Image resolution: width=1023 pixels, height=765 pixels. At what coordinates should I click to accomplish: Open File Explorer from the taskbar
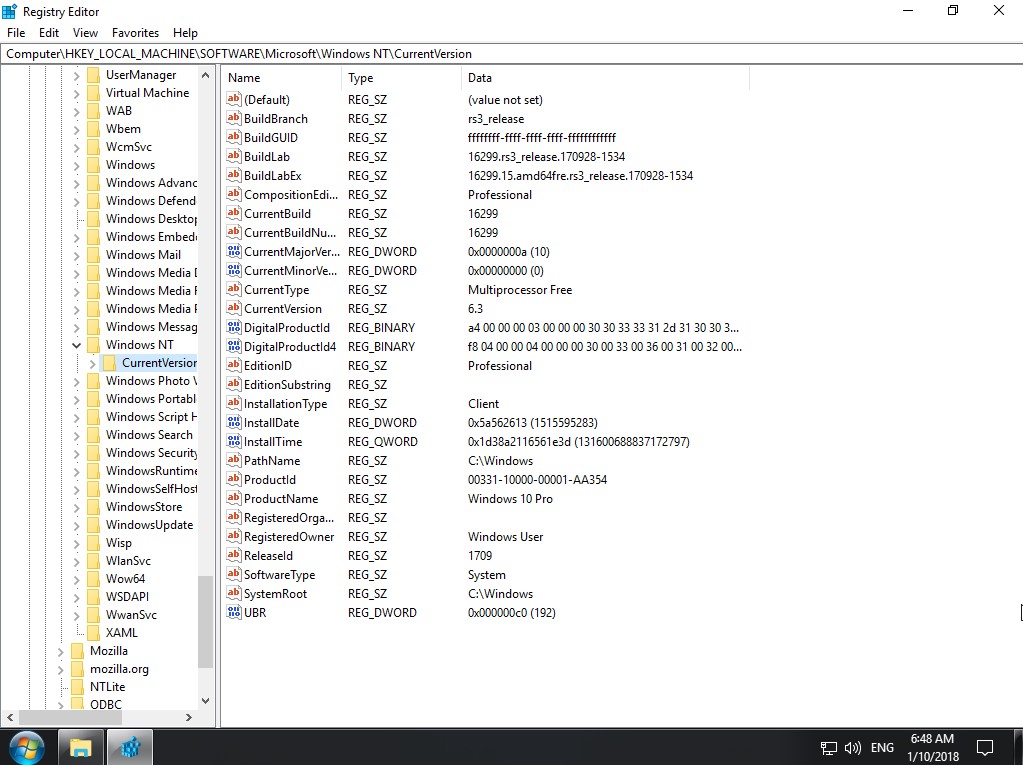(x=80, y=747)
